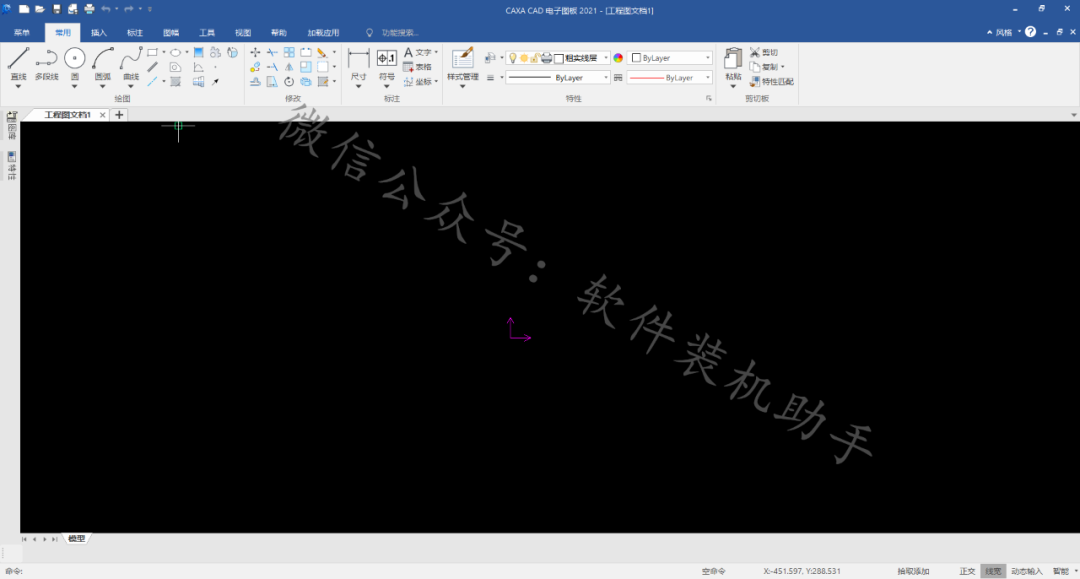The image size is (1080, 579).
Task: Expand the 直线 dropdown arrow
Action: [18, 87]
